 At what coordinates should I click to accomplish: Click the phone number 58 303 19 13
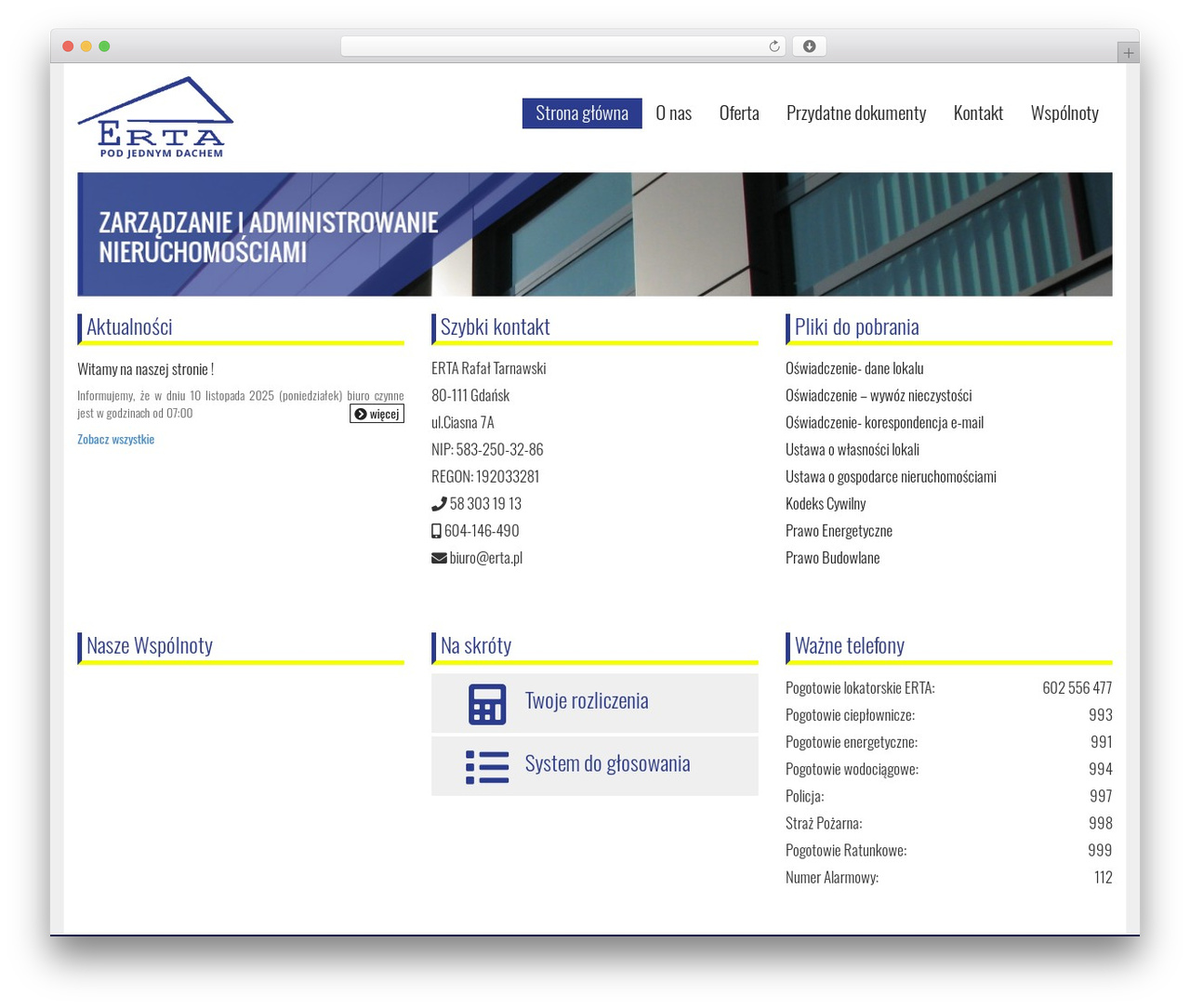(485, 504)
